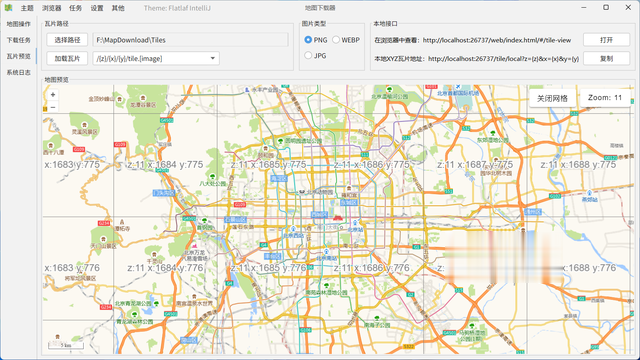Select the PNG image type
The image size is (640, 360).
[x=316, y=40]
